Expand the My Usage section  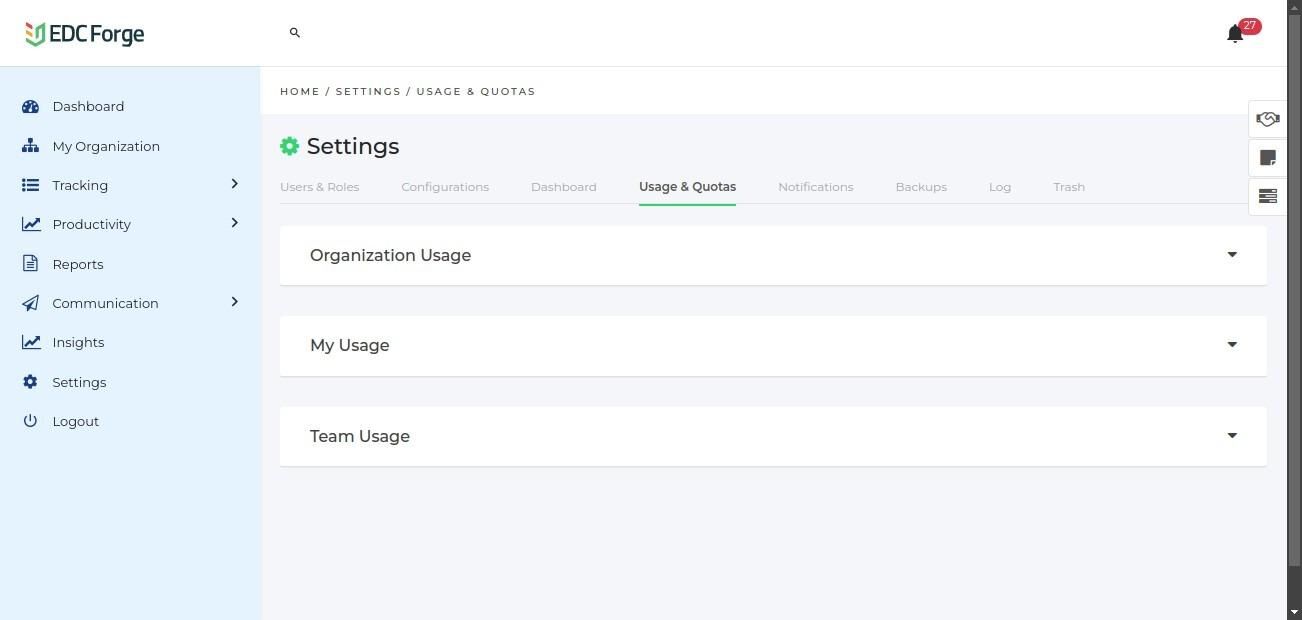click(x=1232, y=345)
